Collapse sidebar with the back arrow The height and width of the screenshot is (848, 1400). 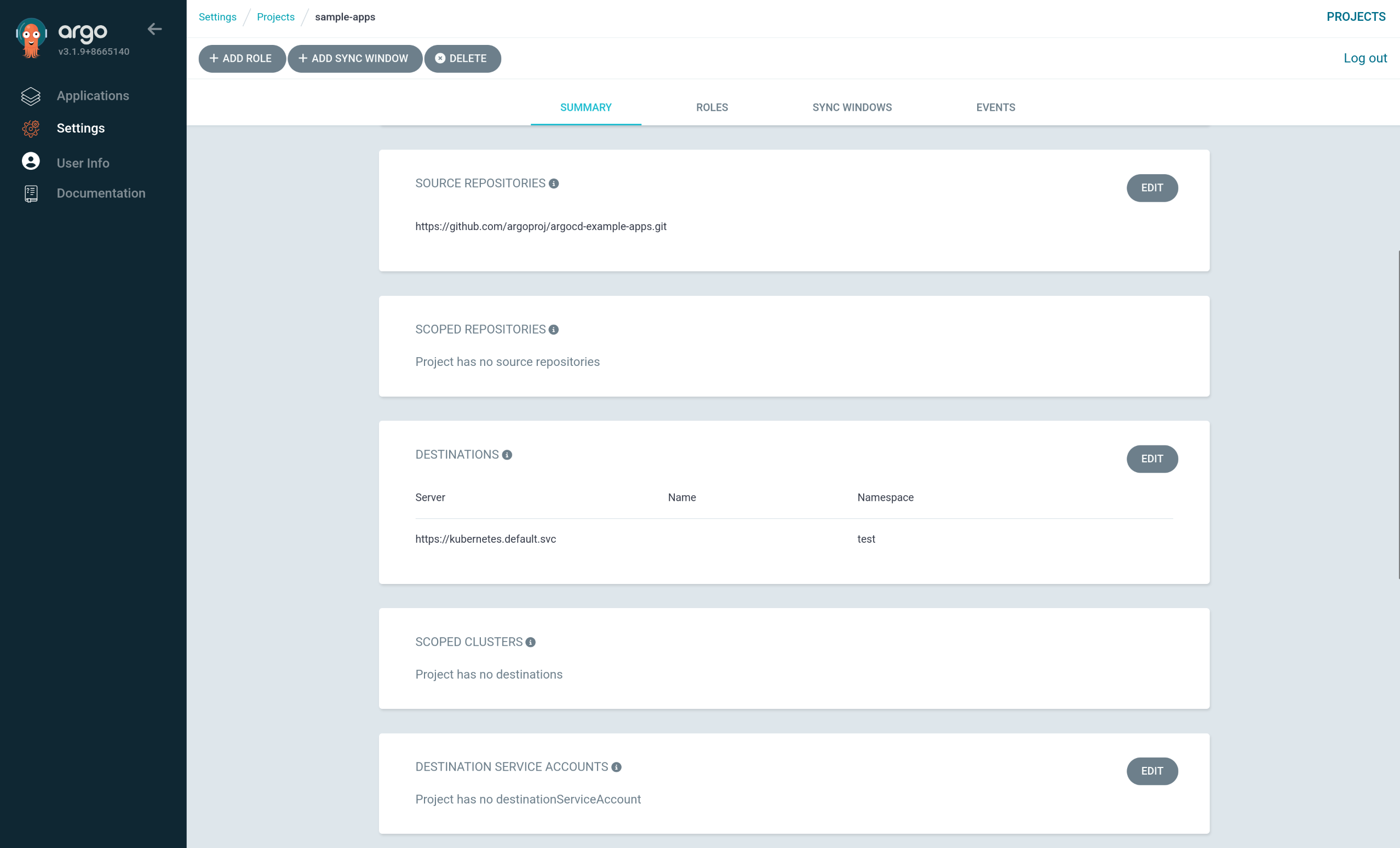(154, 29)
